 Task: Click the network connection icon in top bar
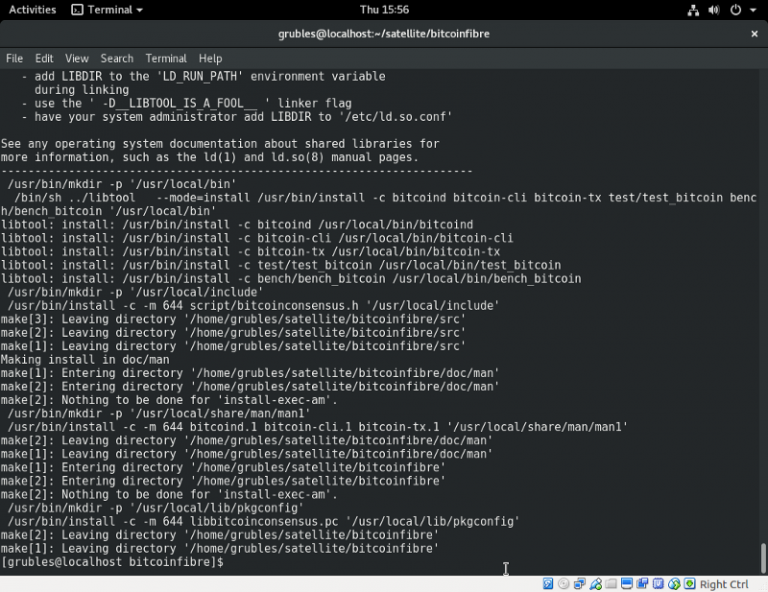pos(694,10)
